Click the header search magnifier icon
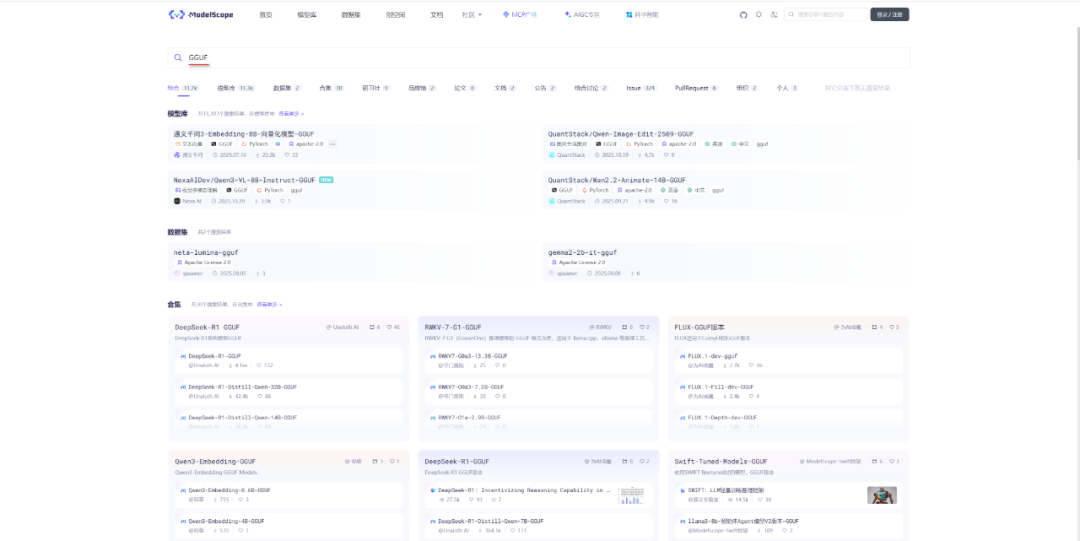The width and height of the screenshot is (1080, 541). [x=791, y=14]
